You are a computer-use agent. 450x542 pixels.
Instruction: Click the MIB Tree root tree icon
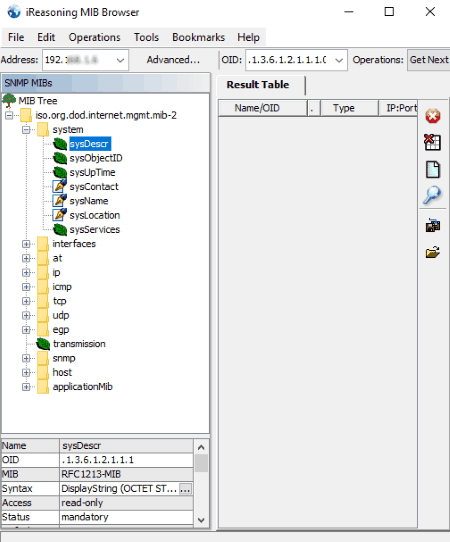coord(9,101)
